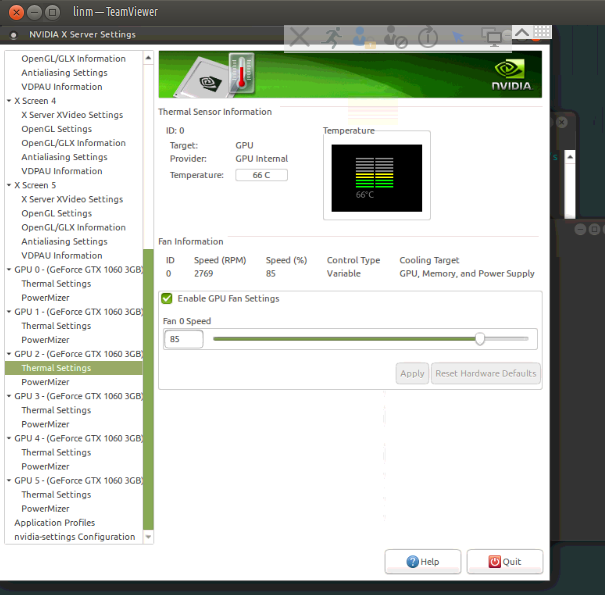Viewport: 605px width, 595px height.
Task: Collapse the X Screen 4 tree arrow
Action: [x=9, y=101]
